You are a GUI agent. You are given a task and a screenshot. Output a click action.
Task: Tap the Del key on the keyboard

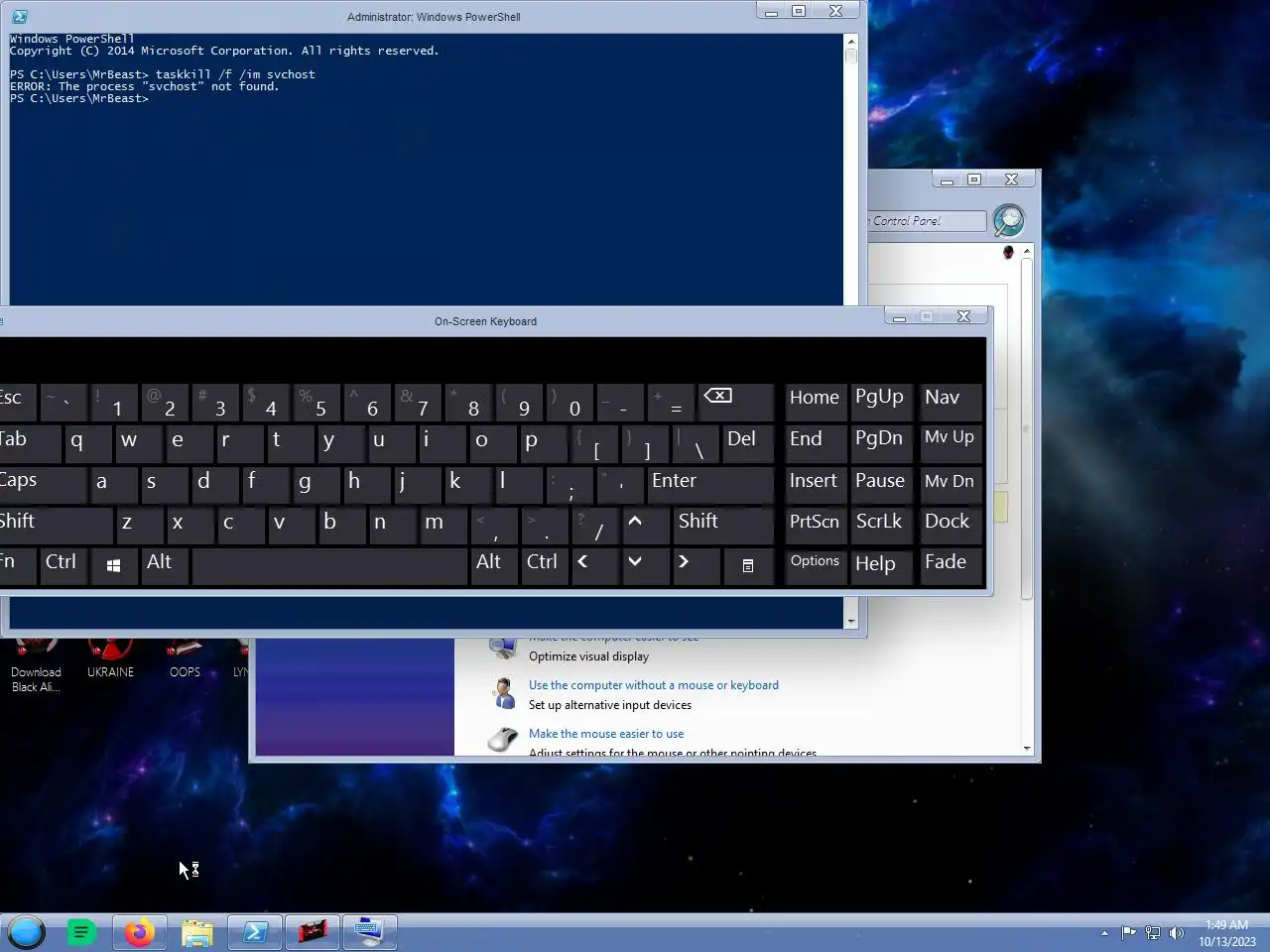coord(748,442)
